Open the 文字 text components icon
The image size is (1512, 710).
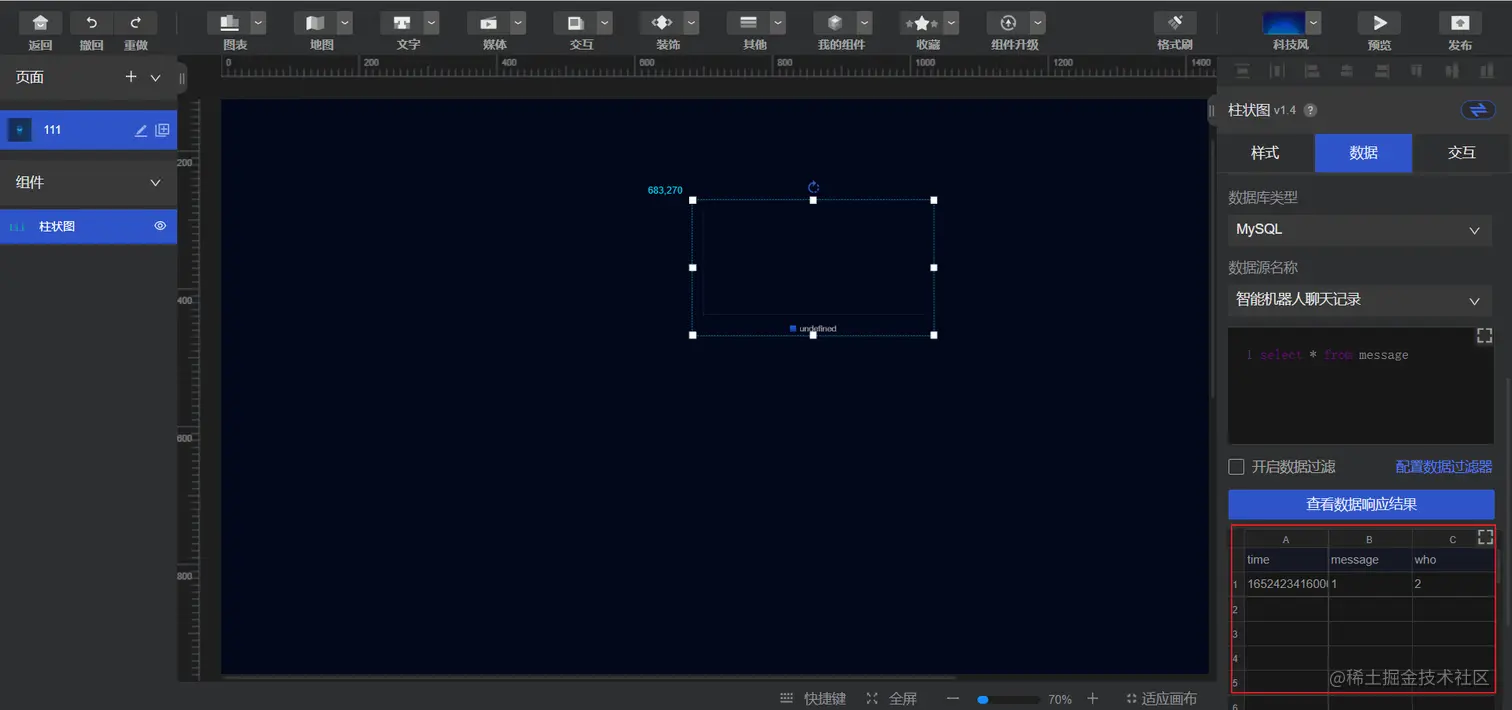(402, 22)
